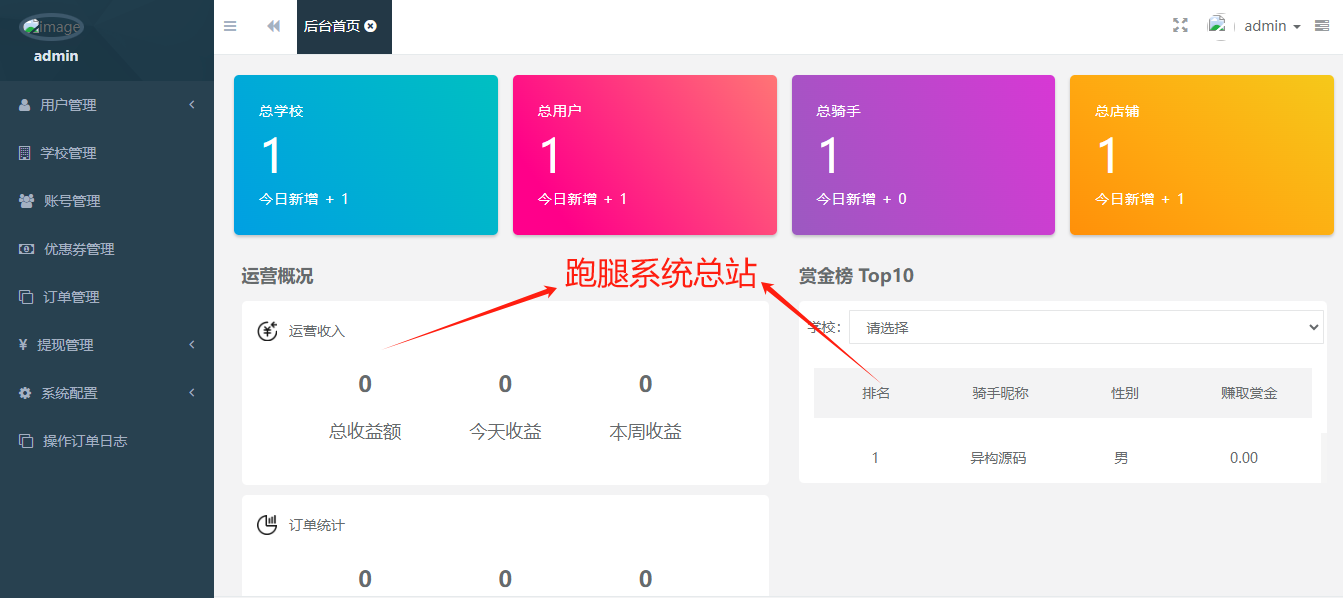Switch to the 后台首页 tab
The width and height of the screenshot is (1343, 598).
(x=335, y=26)
